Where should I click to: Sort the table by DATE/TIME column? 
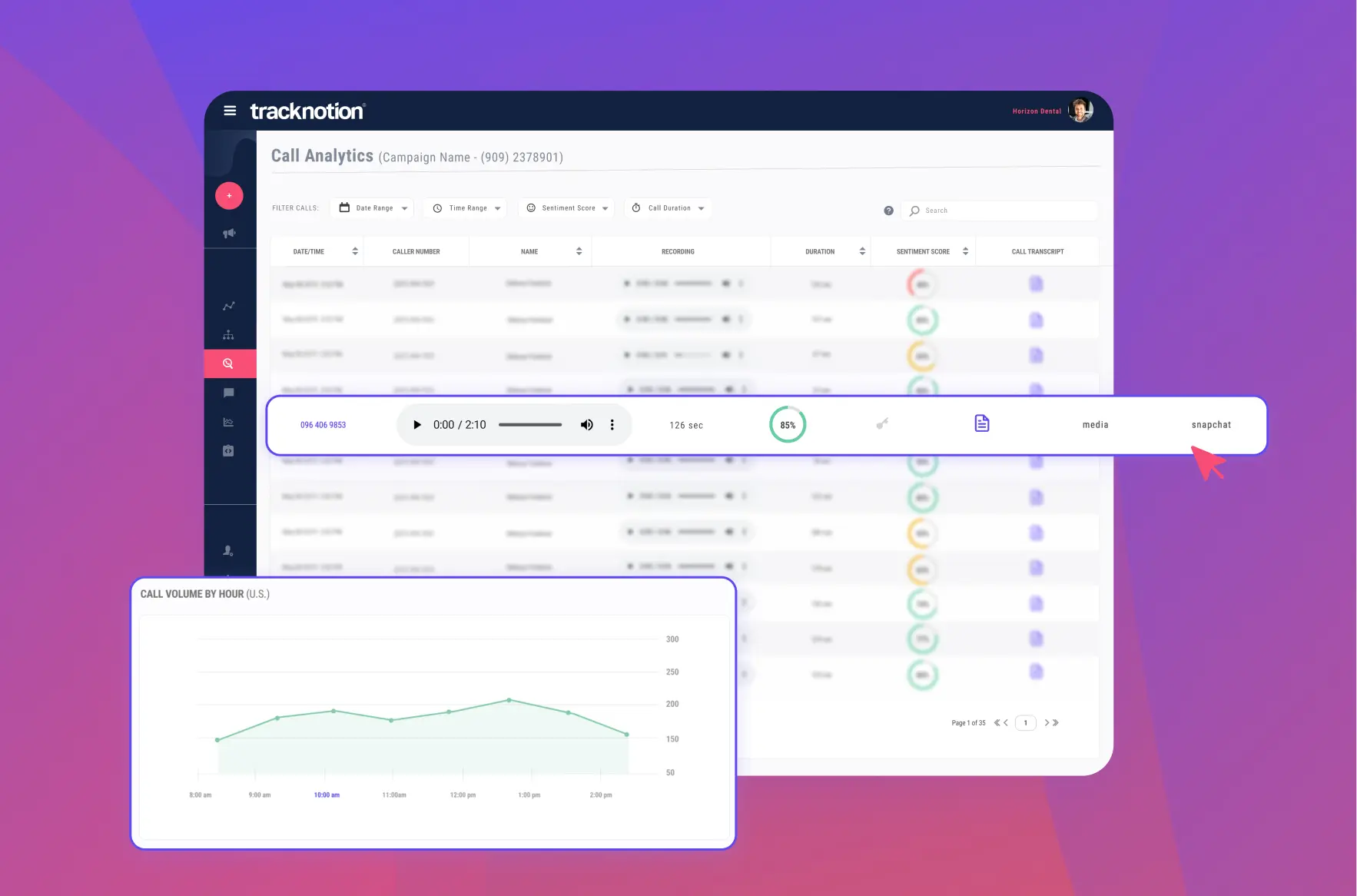click(x=355, y=251)
